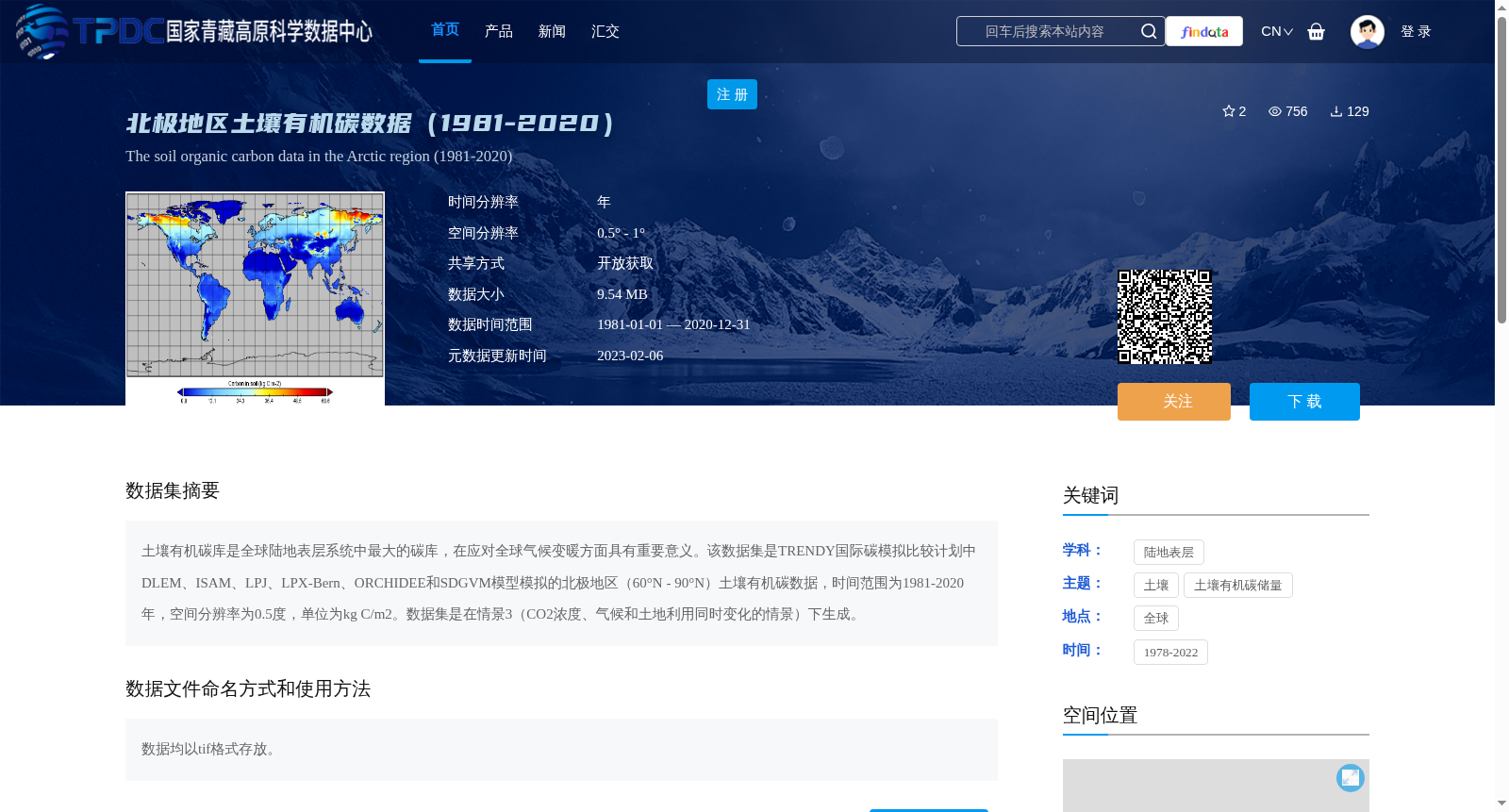Click the 0.5° - 1° spatial resolution value

[x=622, y=233]
